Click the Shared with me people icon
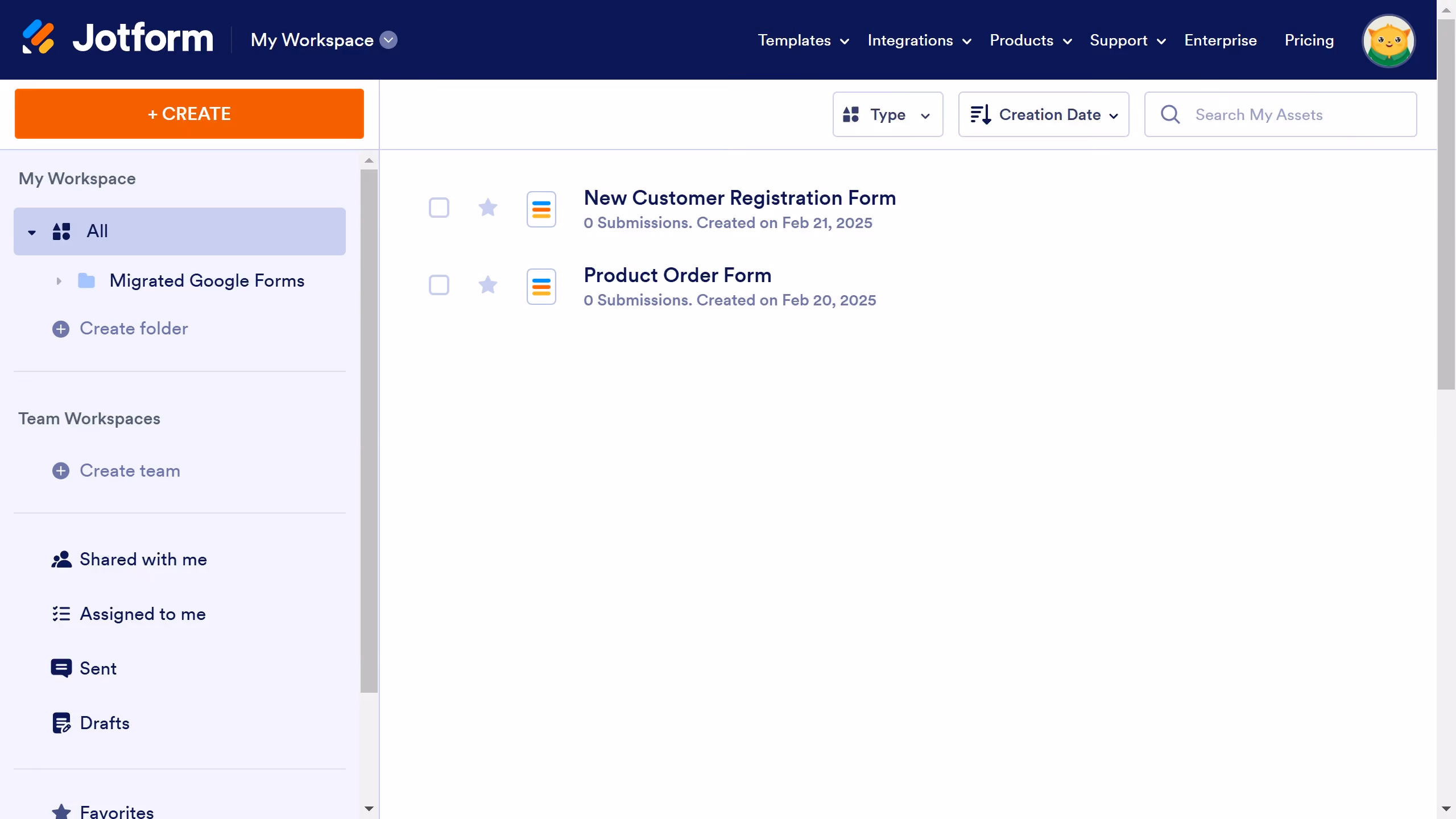Viewport: 1456px width, 819px height. click(61, 560)
